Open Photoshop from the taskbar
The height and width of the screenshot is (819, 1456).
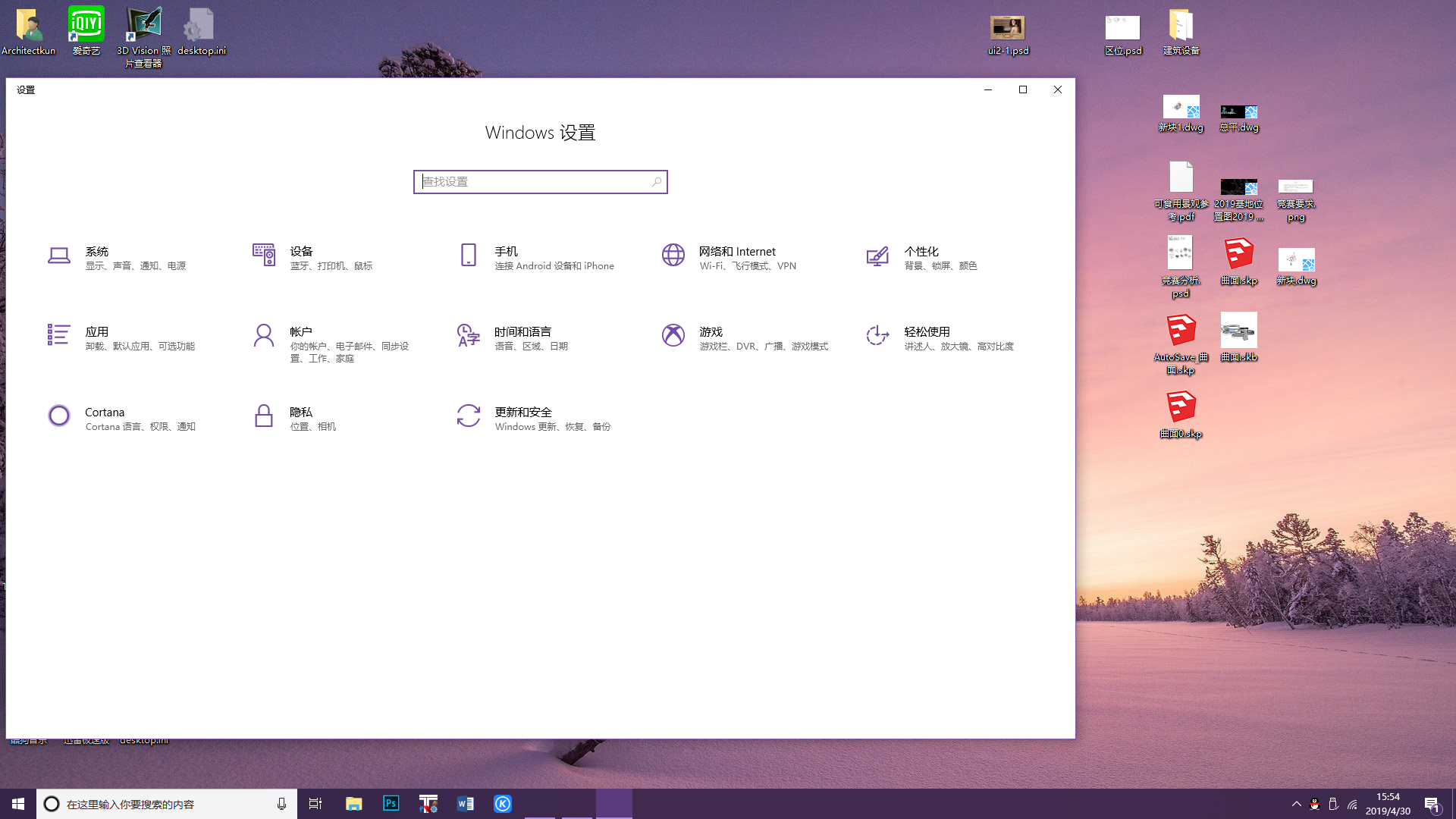pos(391,804)
